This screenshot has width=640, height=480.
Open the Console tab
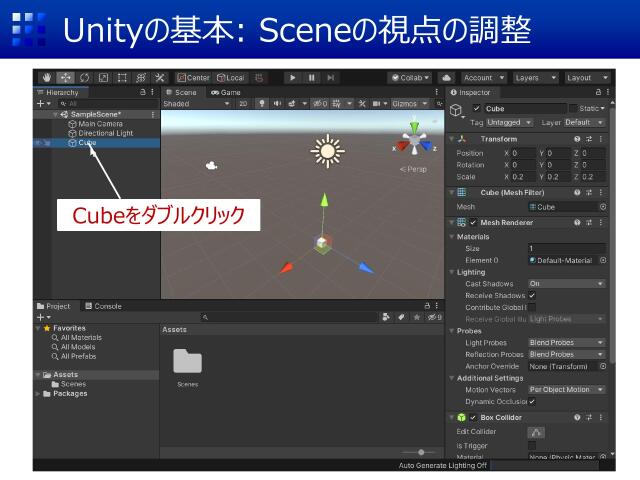point(103,306)
